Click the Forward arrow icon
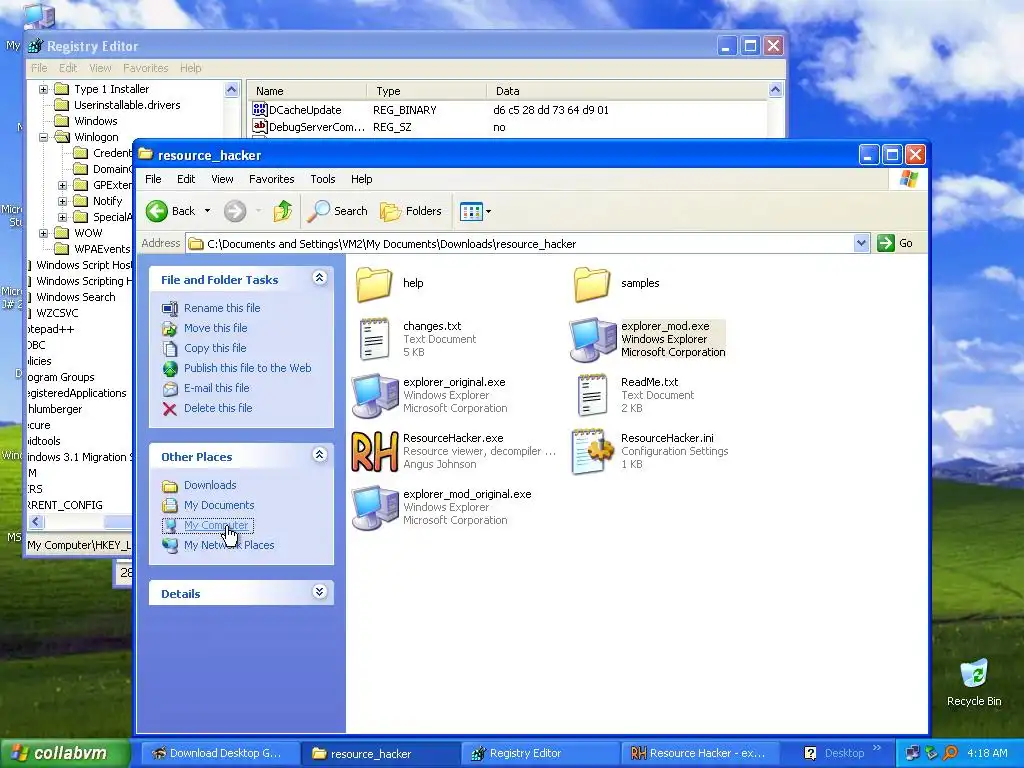Screen dimensions: 1024x768 tap(235, 211)
